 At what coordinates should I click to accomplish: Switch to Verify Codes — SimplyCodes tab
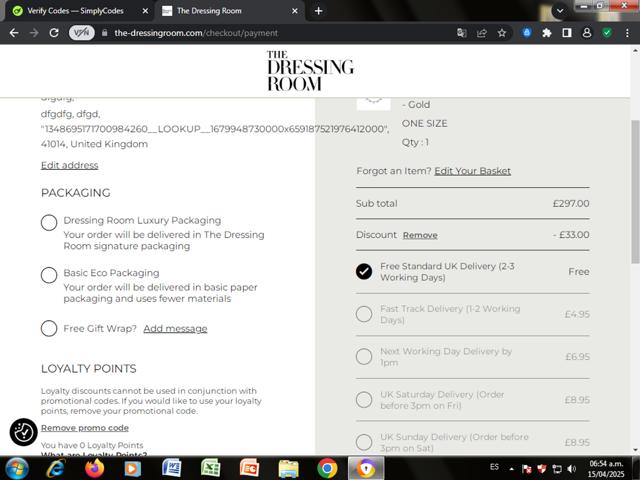pos(78,11)
